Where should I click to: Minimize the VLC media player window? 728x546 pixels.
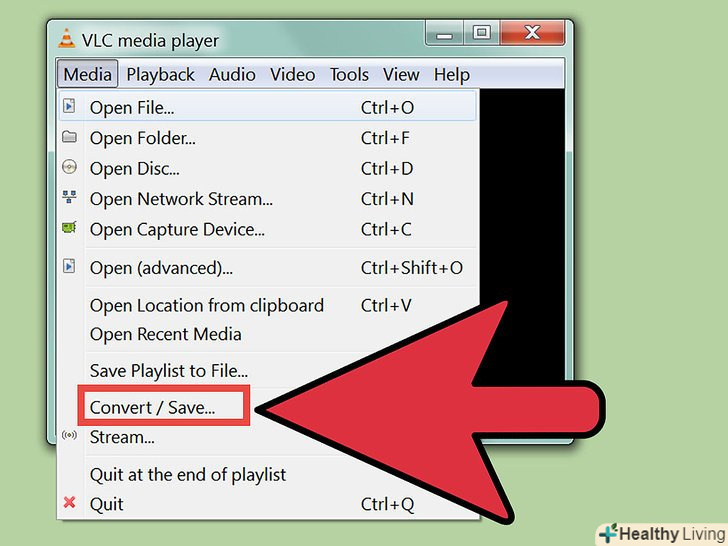click(x=444, y=32)
